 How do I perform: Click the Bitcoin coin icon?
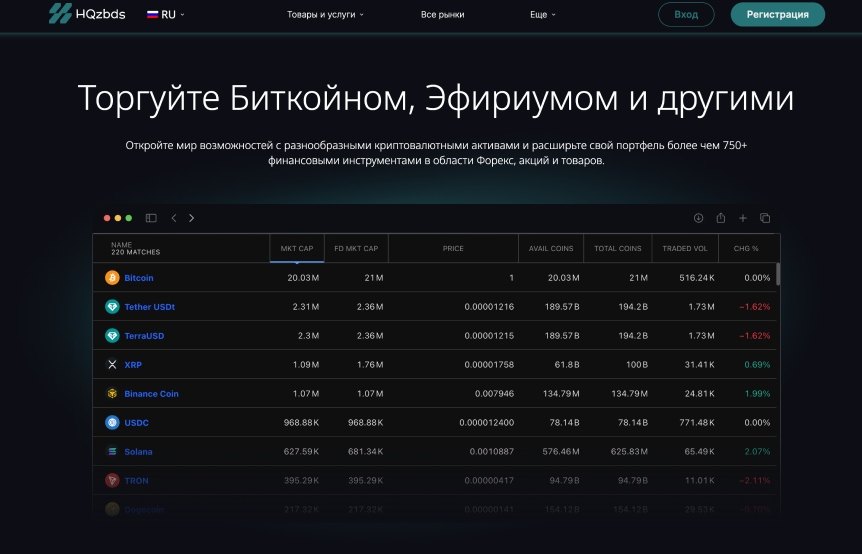(112, 278)
